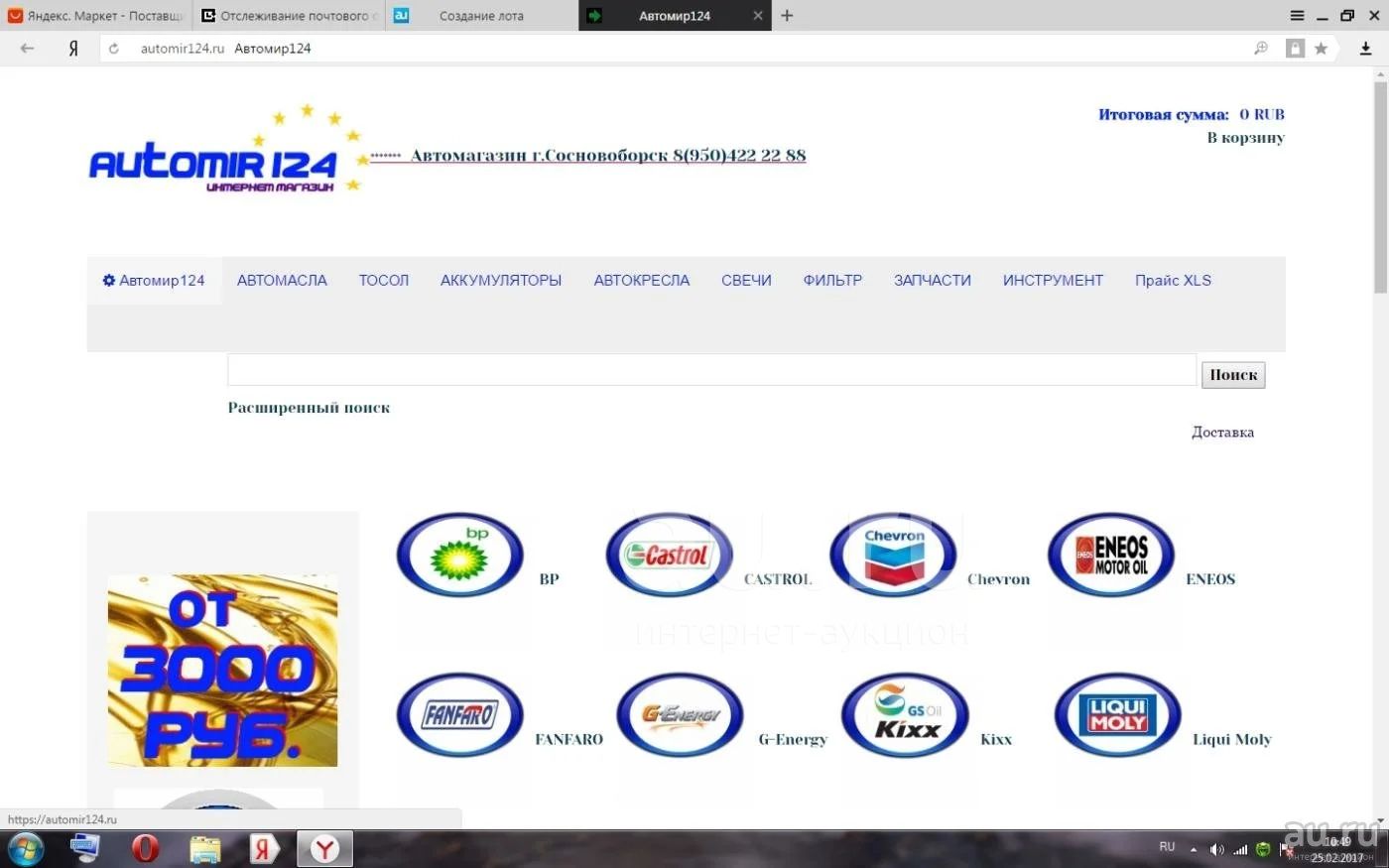This screenshot has height=868, width=1389.
Task: Show hidden tray icons arrow
Action: tap(1194, 850)
